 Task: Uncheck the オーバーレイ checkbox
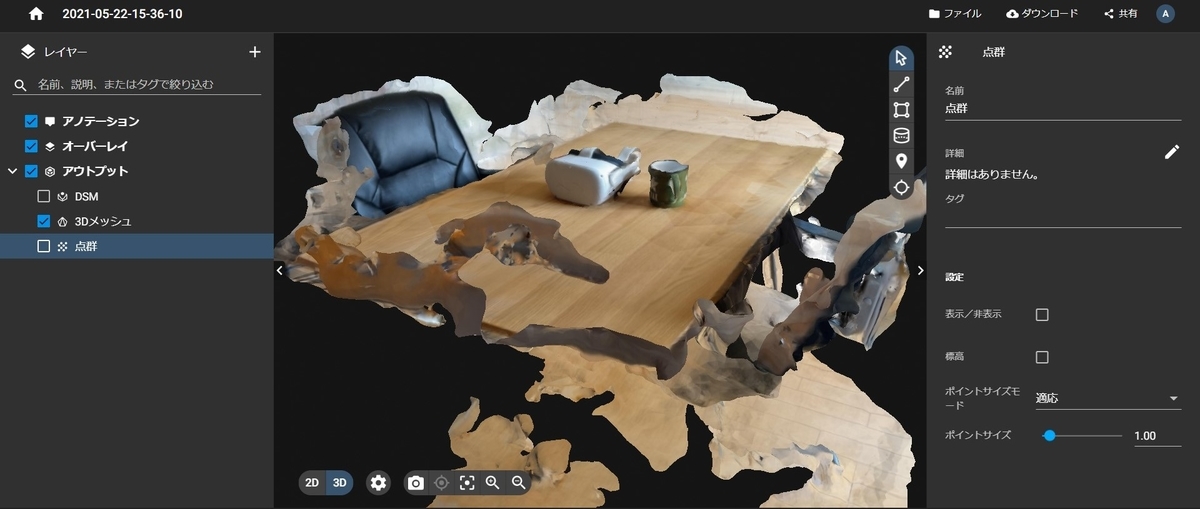pyautogui.click(x=31, y=146)
